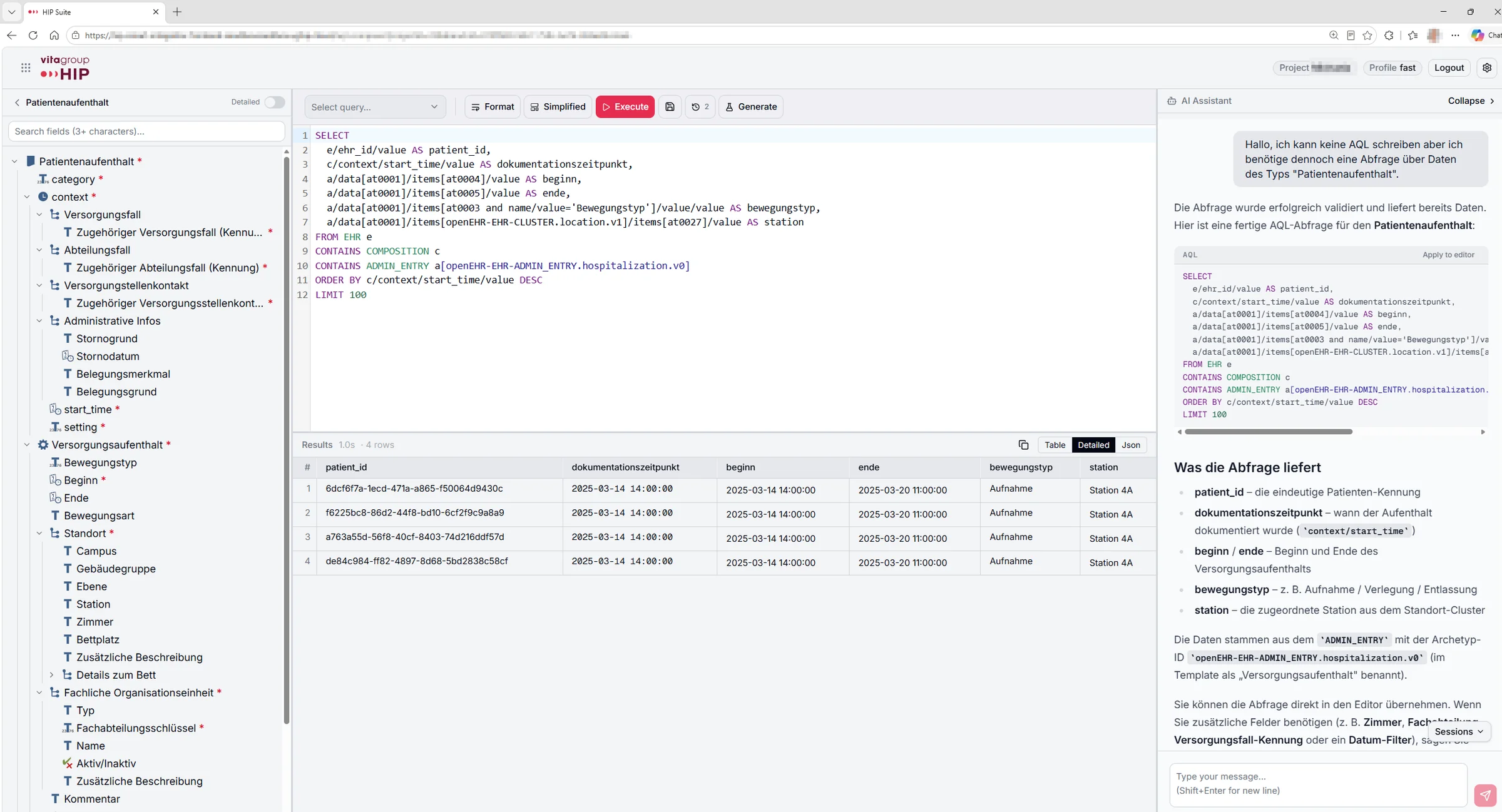Switch results to Json view

coord(1130,445)
